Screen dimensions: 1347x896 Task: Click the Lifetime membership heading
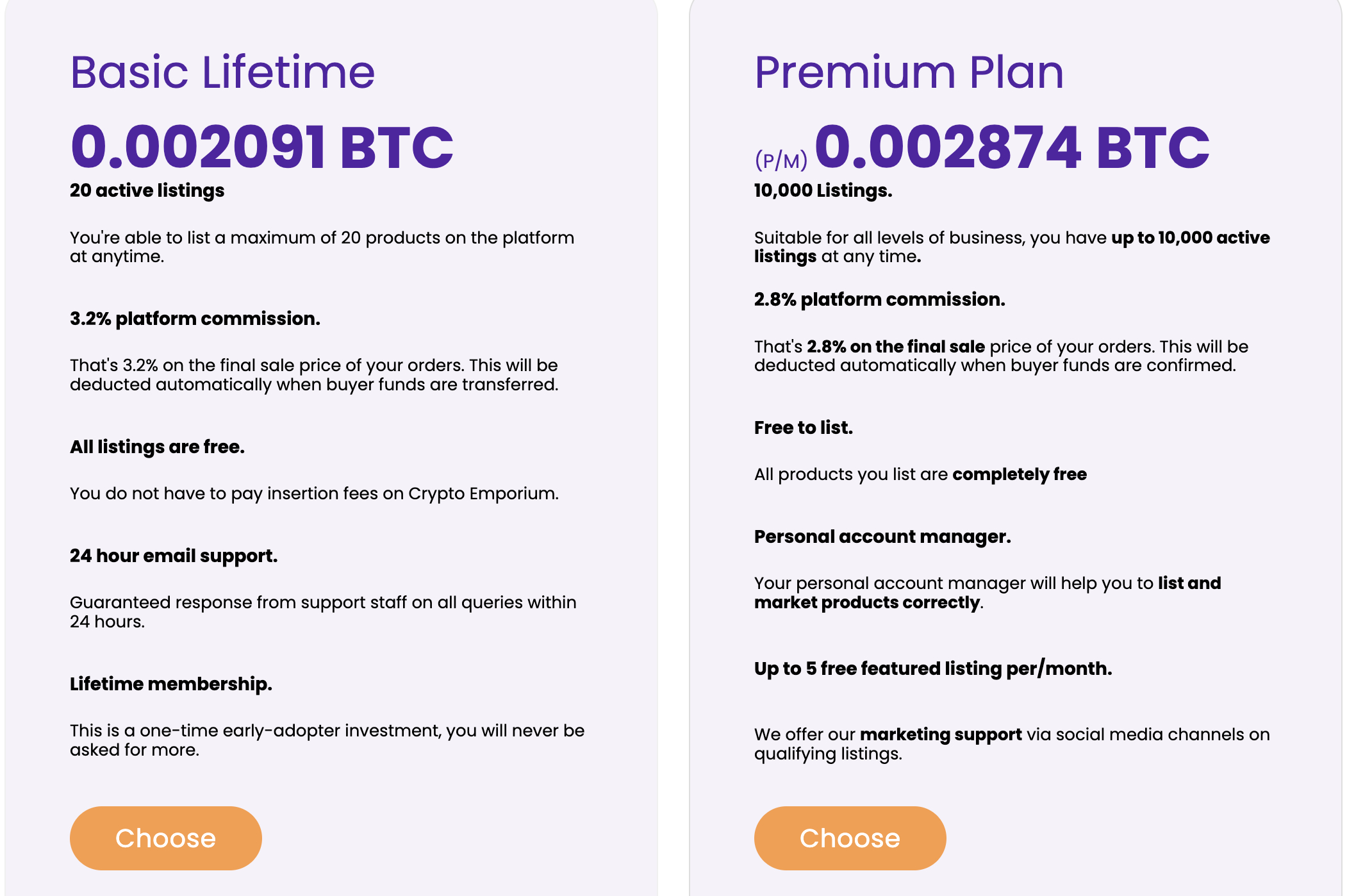tap(171, 684)
